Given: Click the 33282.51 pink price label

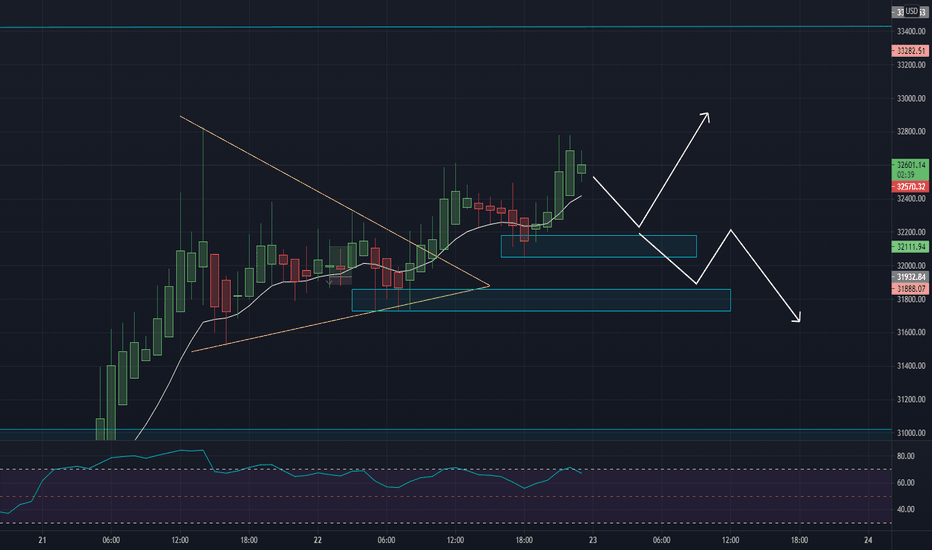Looking at the screenshot, I should click(910, 51).
